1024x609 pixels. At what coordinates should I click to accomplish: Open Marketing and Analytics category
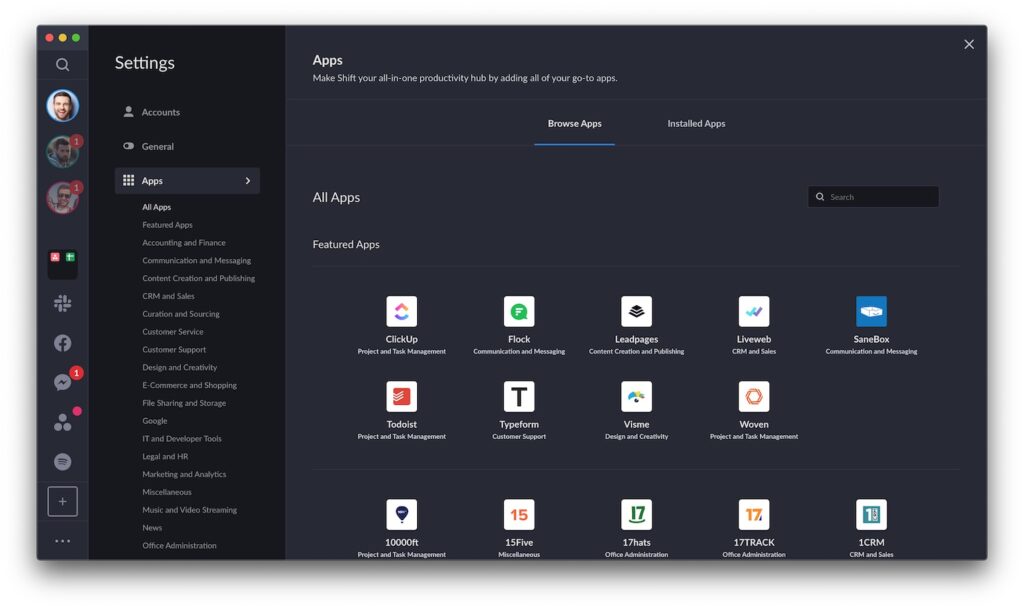184,475
